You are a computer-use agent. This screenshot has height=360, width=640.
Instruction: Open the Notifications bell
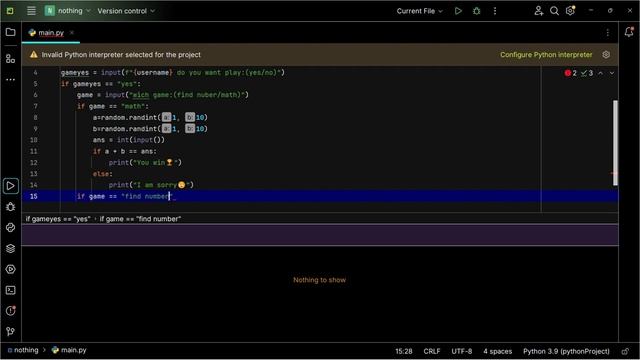tap(629, 32)
